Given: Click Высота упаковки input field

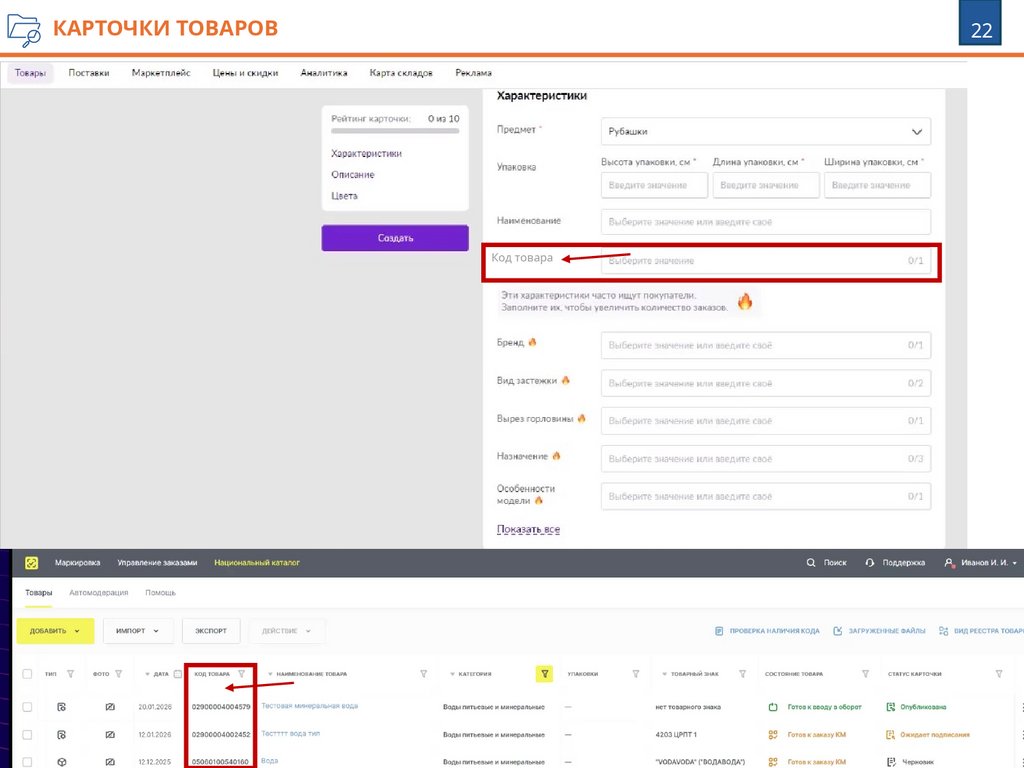Looking at the screenshot, I should 654,185.
